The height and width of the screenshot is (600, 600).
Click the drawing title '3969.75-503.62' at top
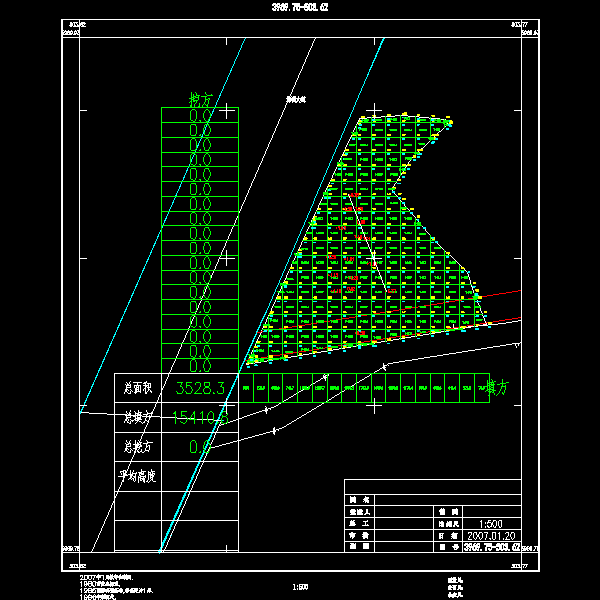[x=300, y=7]
